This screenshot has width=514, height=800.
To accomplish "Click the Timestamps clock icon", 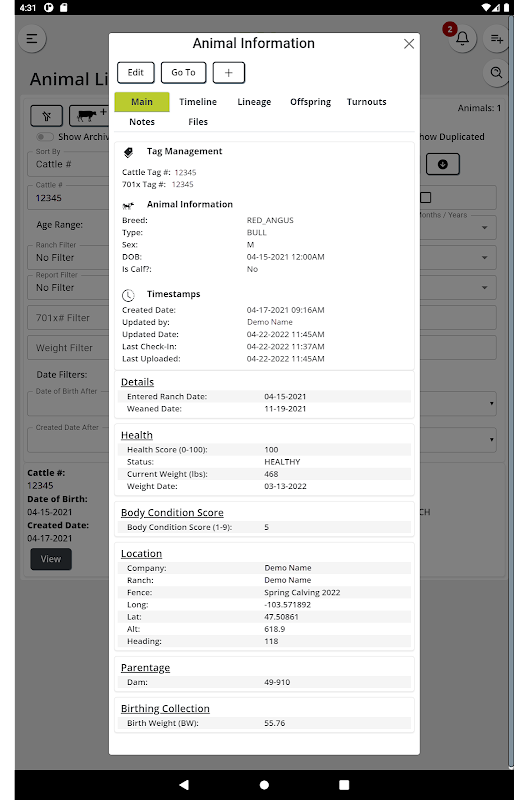I will click(x=128, y=295).
